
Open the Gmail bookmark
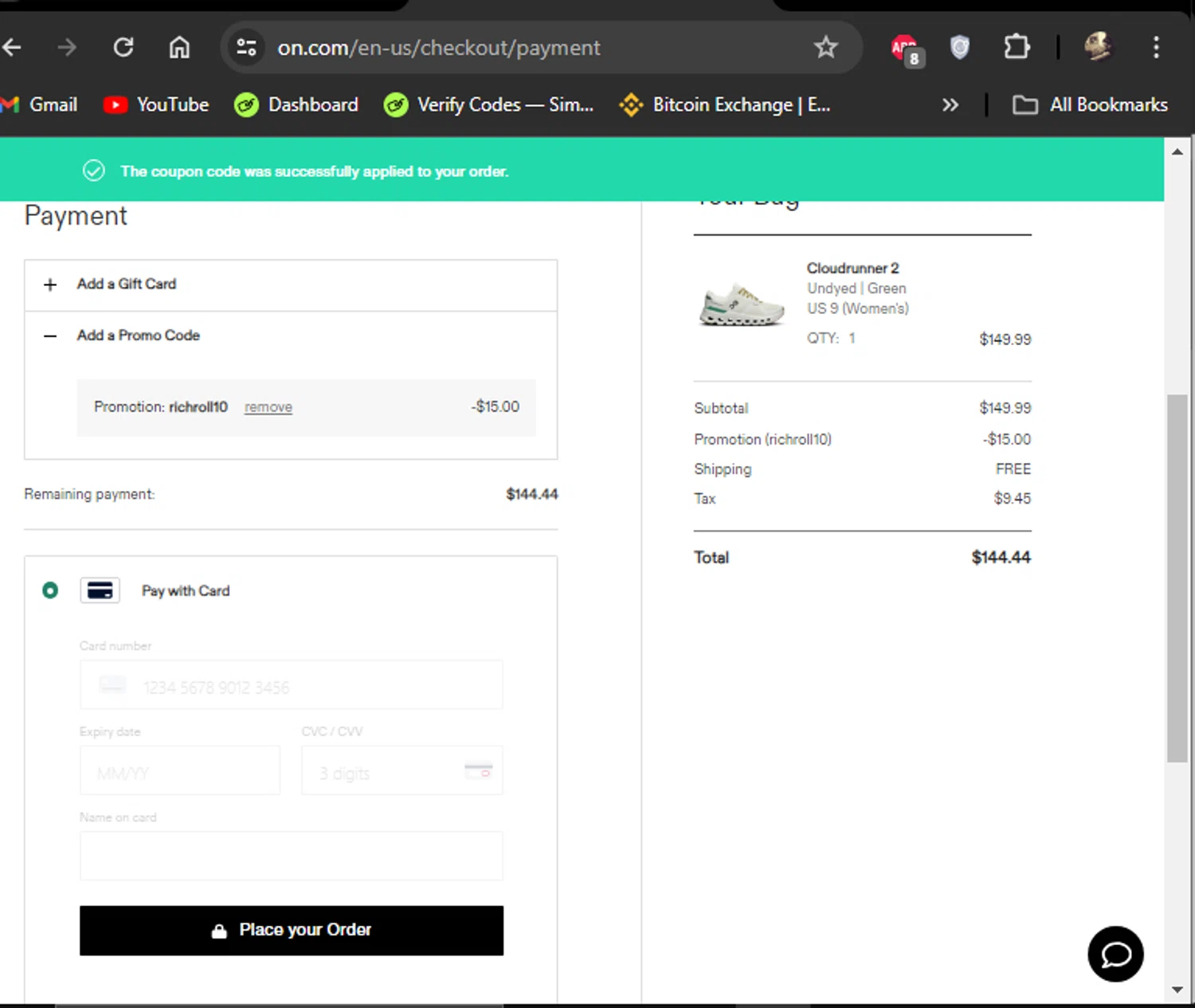(40, 104)
